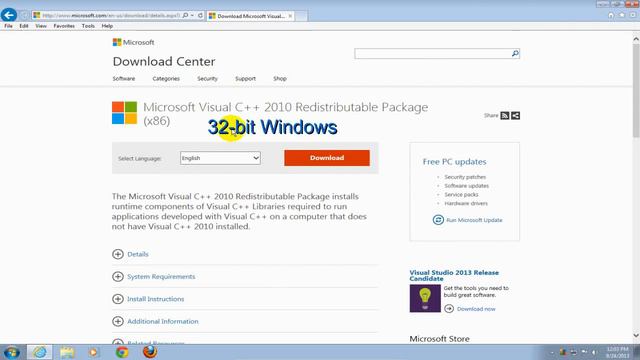Open the browser home icon
The image size is (640, 360).
[611, 15]
